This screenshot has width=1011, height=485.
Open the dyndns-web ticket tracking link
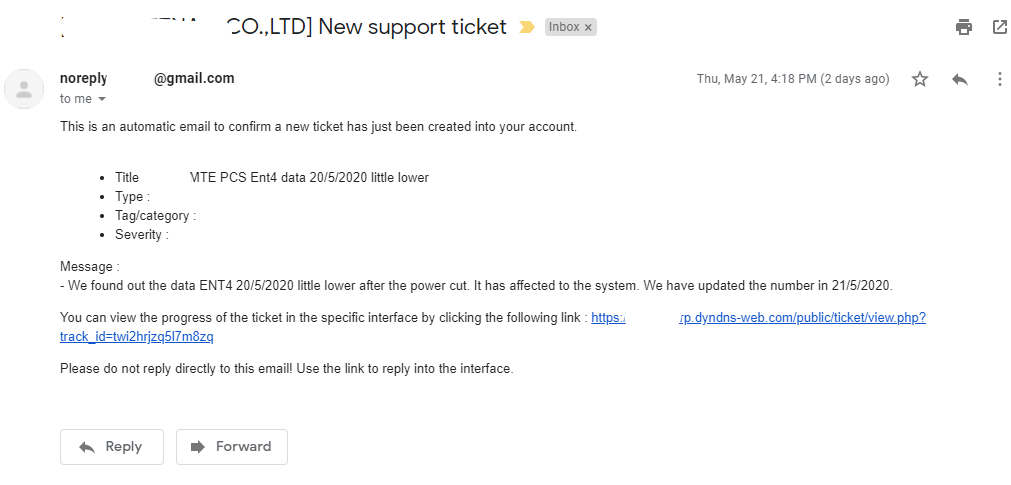[758, 317]
